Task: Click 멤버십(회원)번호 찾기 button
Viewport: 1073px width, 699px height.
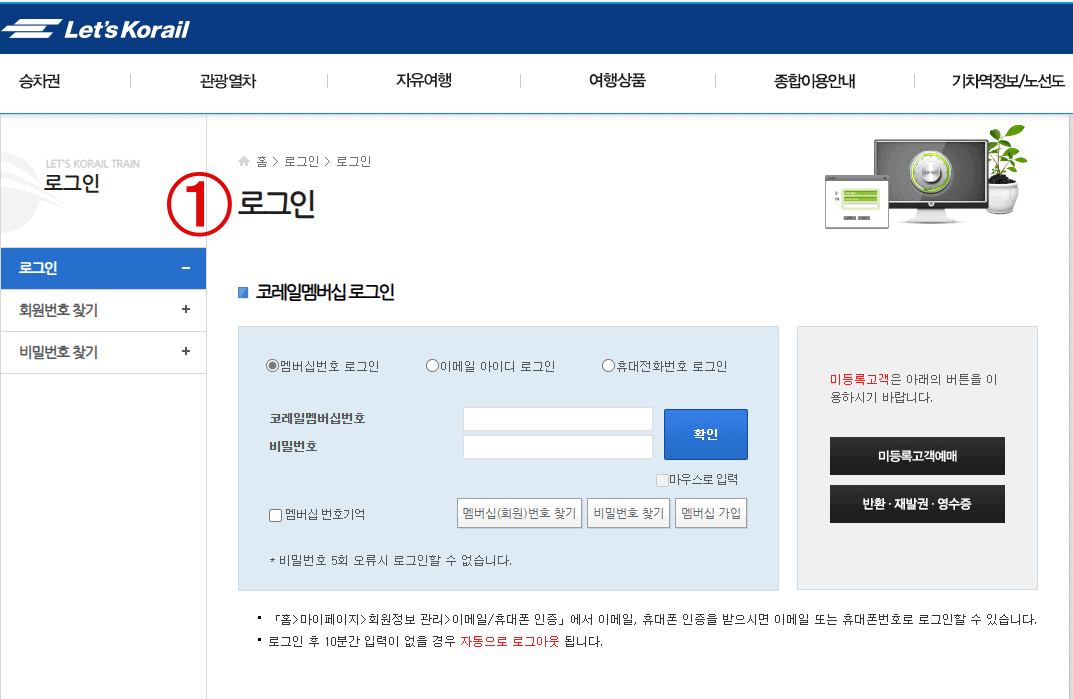Action: point(519,513)
